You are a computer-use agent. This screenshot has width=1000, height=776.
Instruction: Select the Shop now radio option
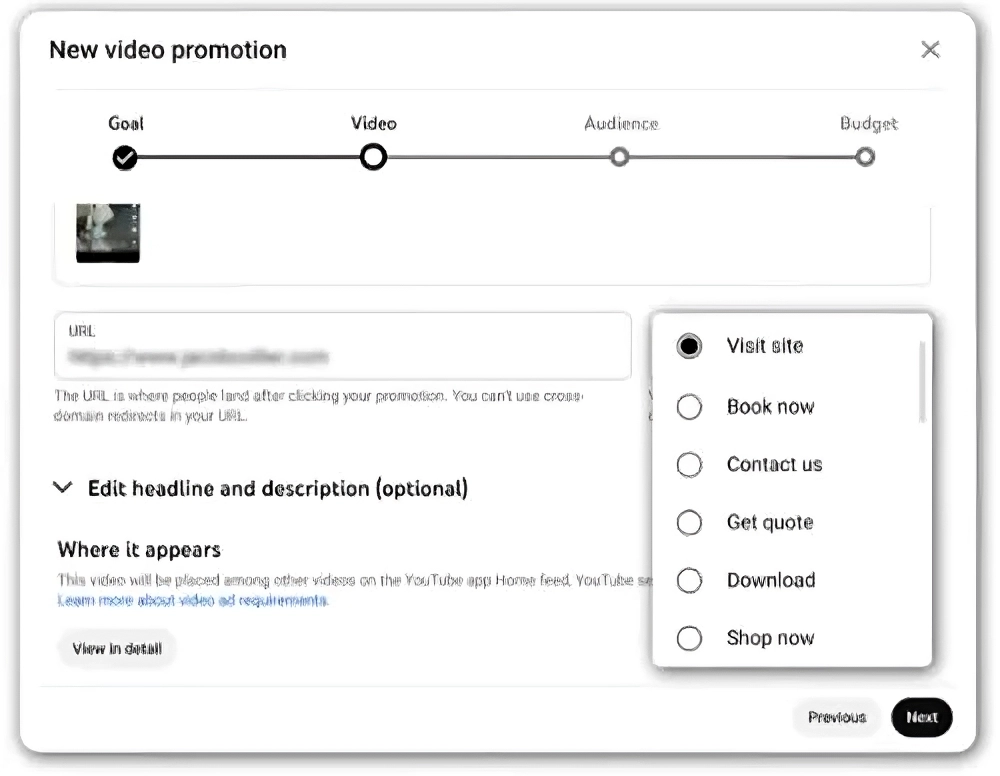coord(689,639)
